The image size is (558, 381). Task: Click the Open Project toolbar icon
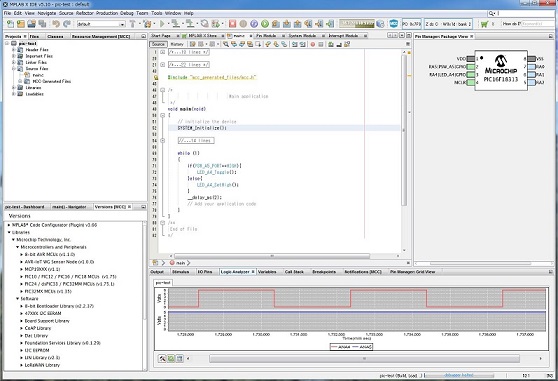click(x=31, y=24)
